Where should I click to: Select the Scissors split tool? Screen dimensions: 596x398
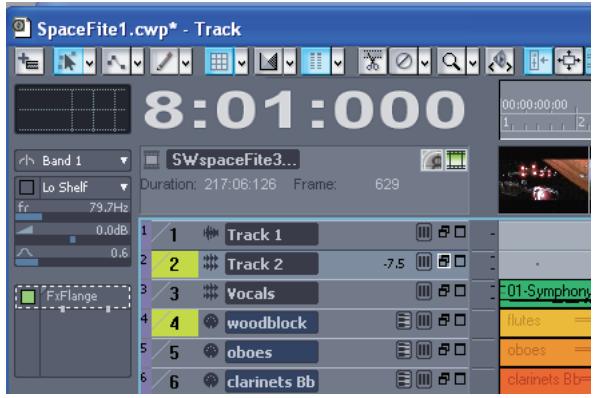pos(373,61)
